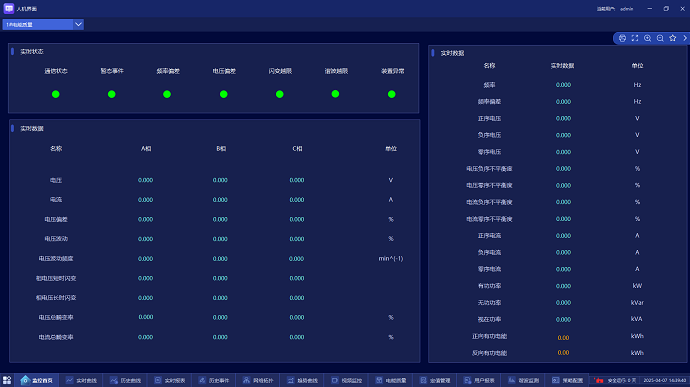This screenshot has width=690, height=387.
Task: Click the dropdown arrow beside 1#电能质量
Action: 78,25
